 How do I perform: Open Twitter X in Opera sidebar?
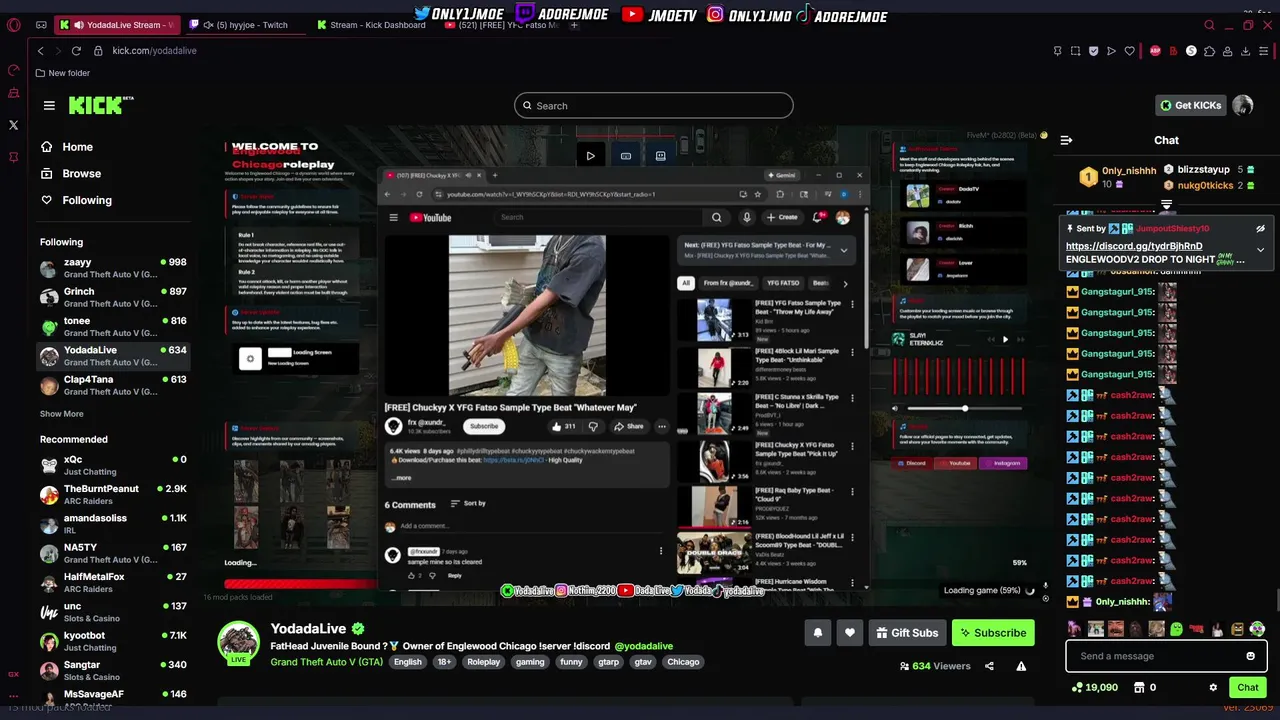[x=13, y=125]
